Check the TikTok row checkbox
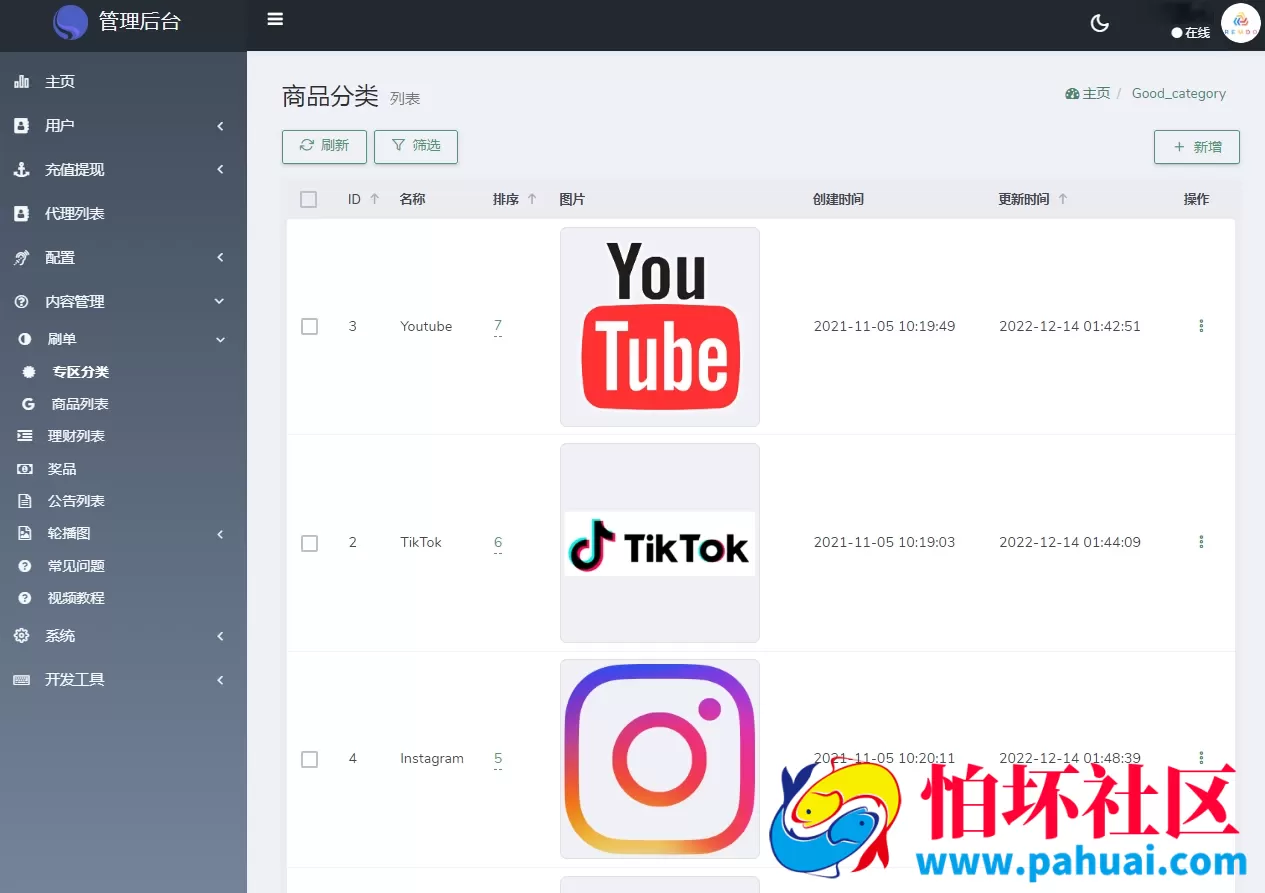1265x893 pixels. pos(309,543)
